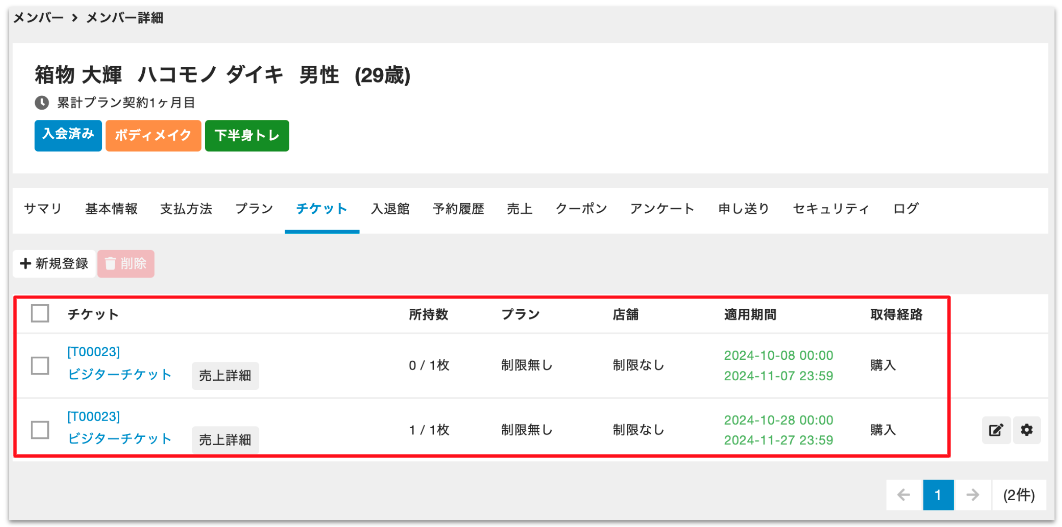Open the 支払方法 tab
Image resolution: width=1062 pixels, height=527 pixels.
[186, 209]
